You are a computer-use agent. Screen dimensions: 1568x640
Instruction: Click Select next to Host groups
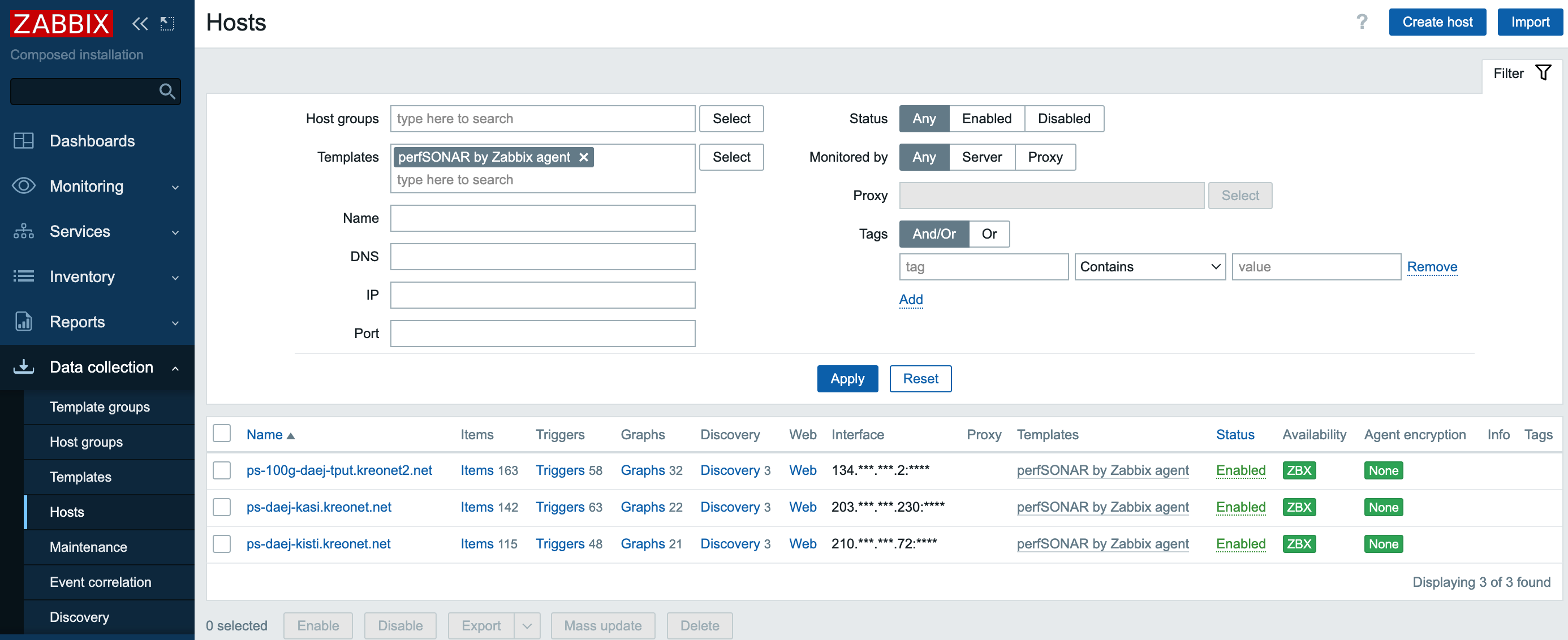point(731,119)
